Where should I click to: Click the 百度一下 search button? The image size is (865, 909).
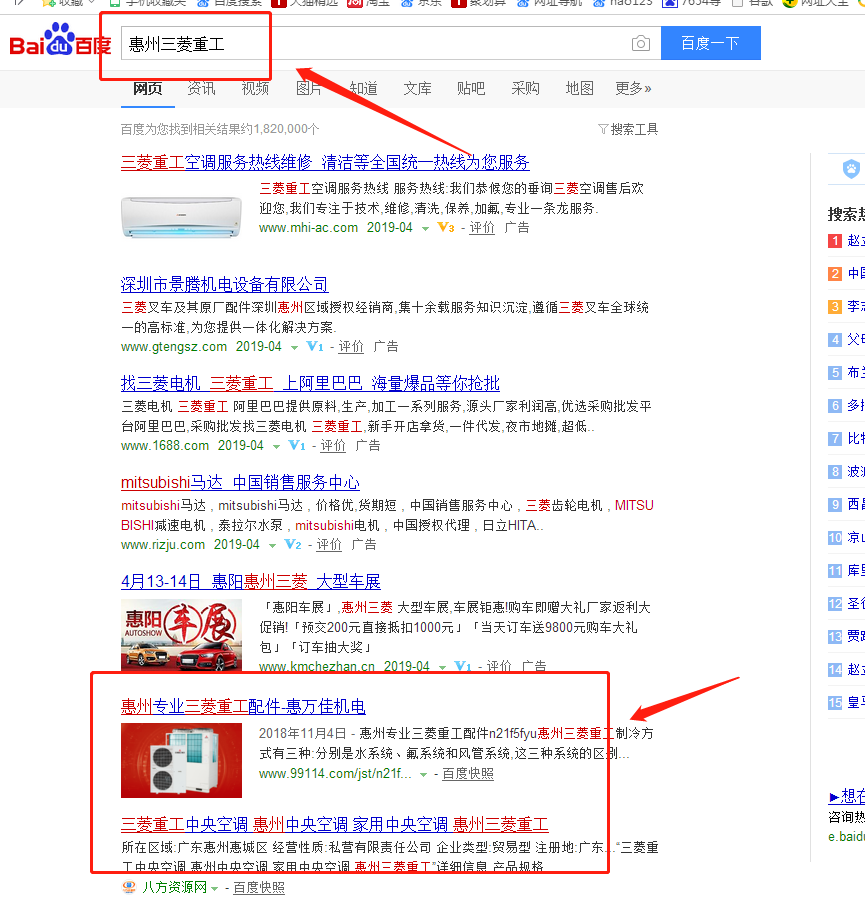(x=711, y=43)
